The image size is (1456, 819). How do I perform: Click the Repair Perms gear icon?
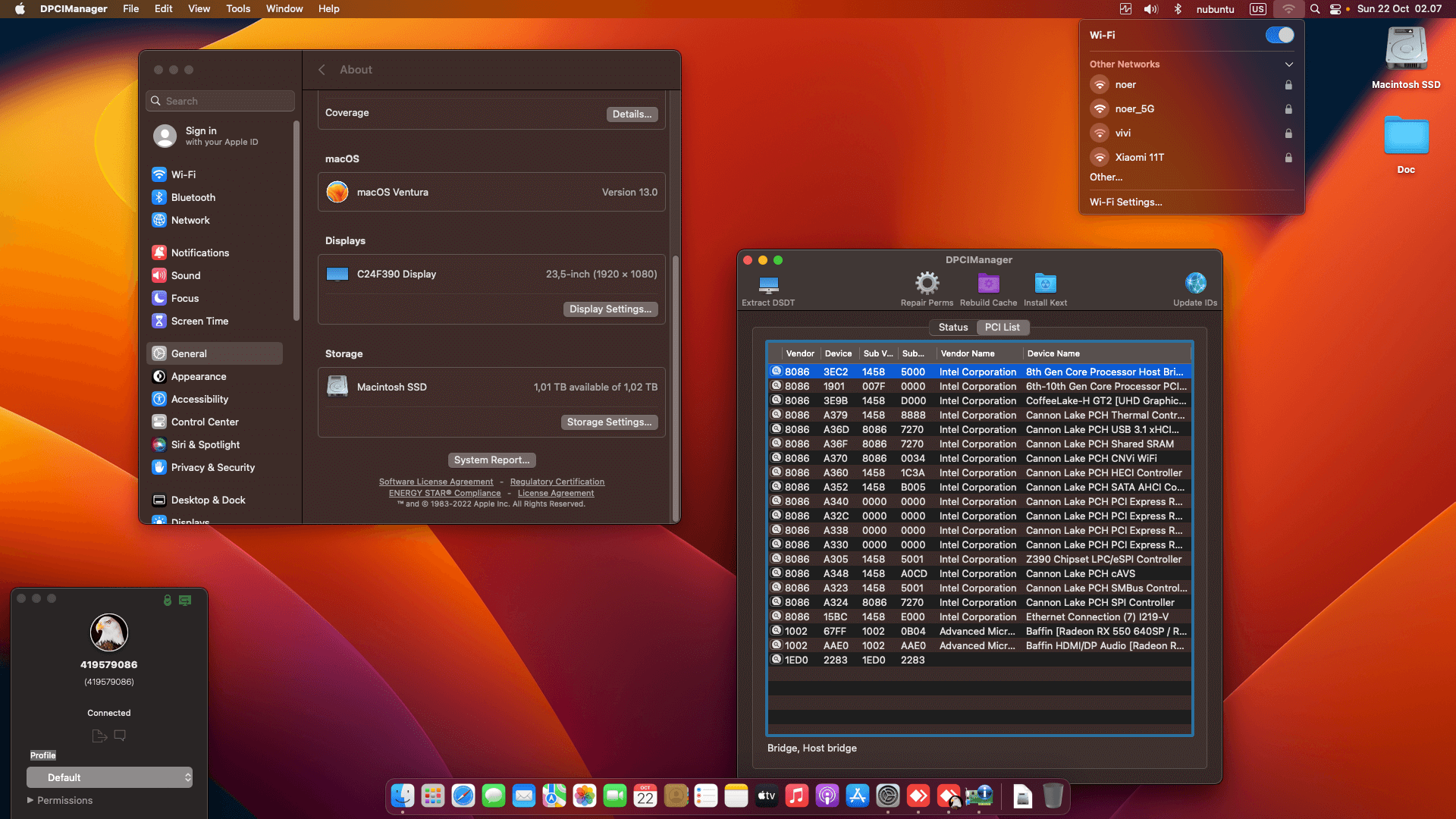pos(927,283)
